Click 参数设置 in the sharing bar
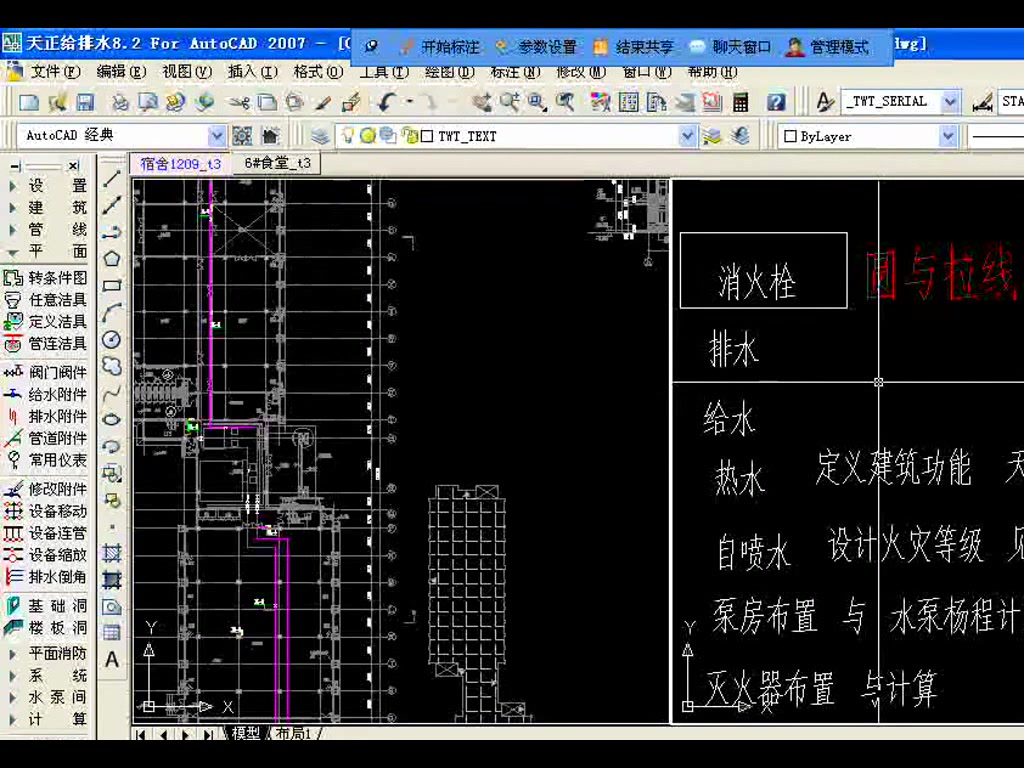This screenshot has width=1024, height=768. click(x=537, y=47)
